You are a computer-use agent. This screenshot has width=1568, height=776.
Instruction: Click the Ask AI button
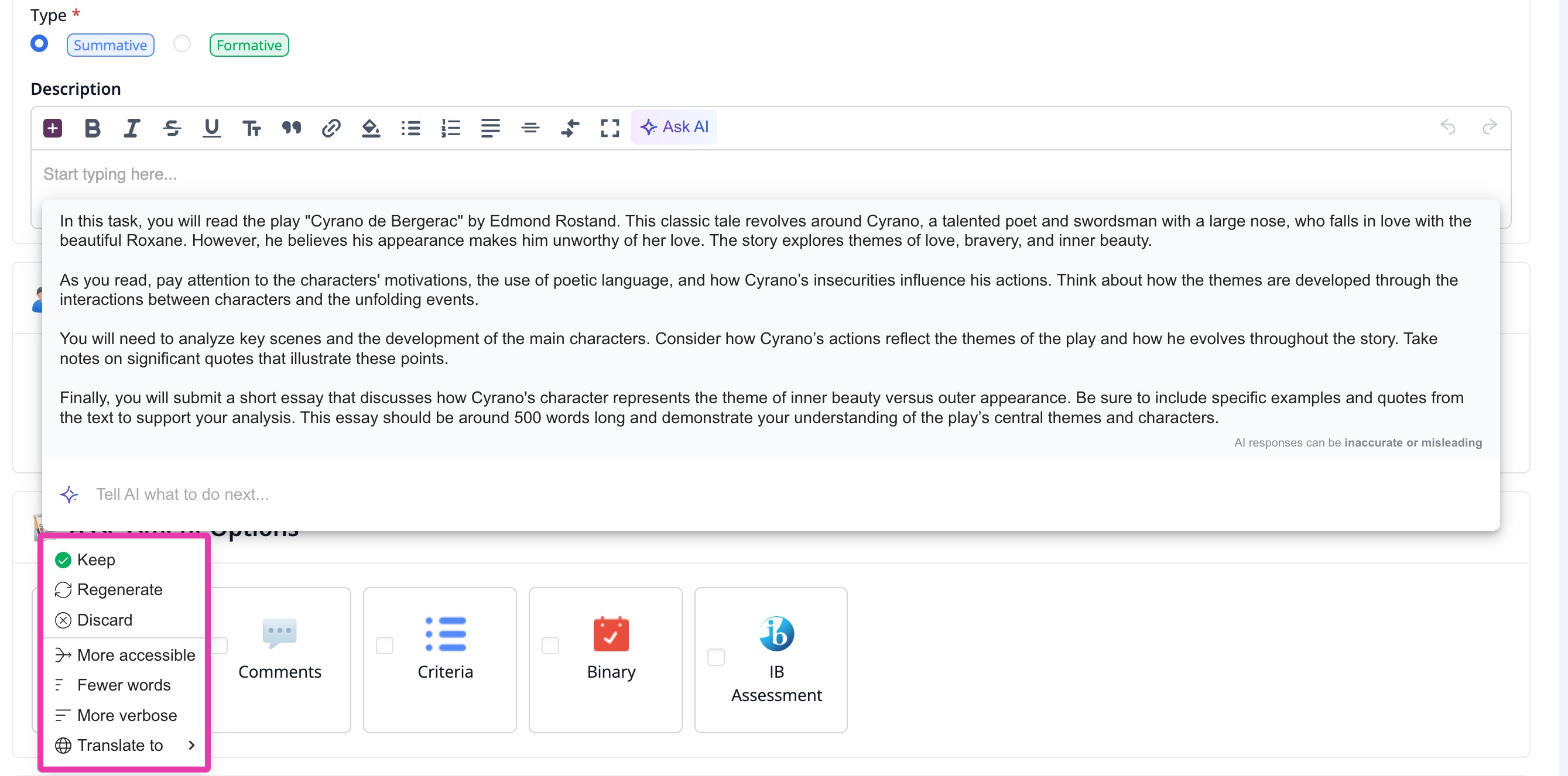click(675, 126)
